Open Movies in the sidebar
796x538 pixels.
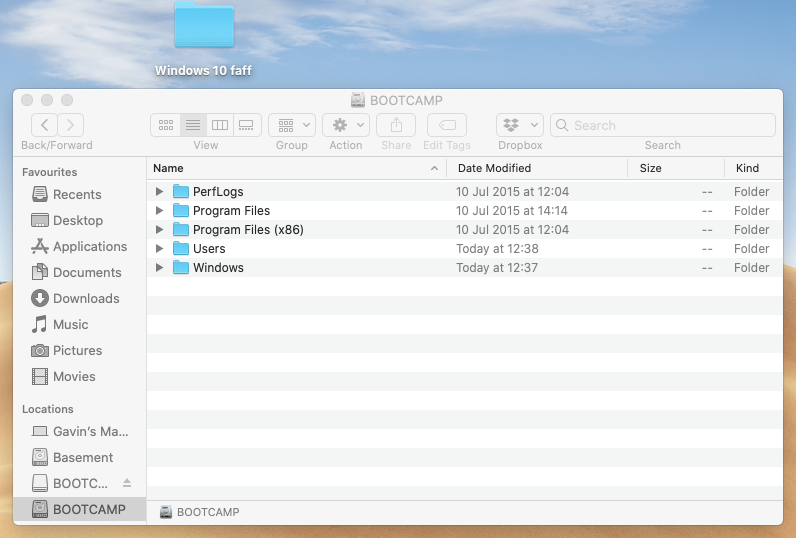(x=79, y=377)
